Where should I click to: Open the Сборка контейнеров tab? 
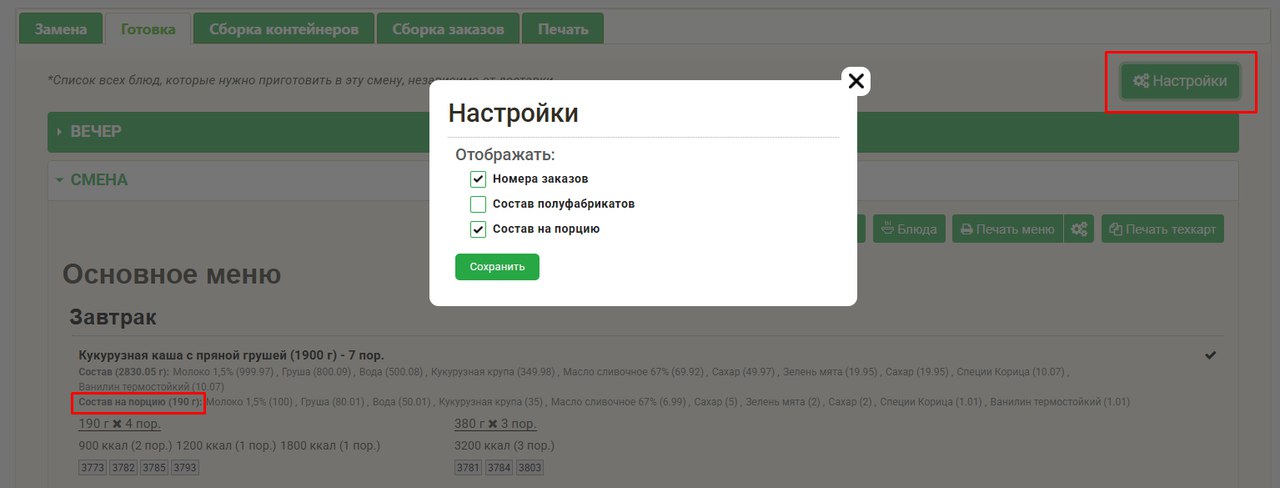click(283, 29)
